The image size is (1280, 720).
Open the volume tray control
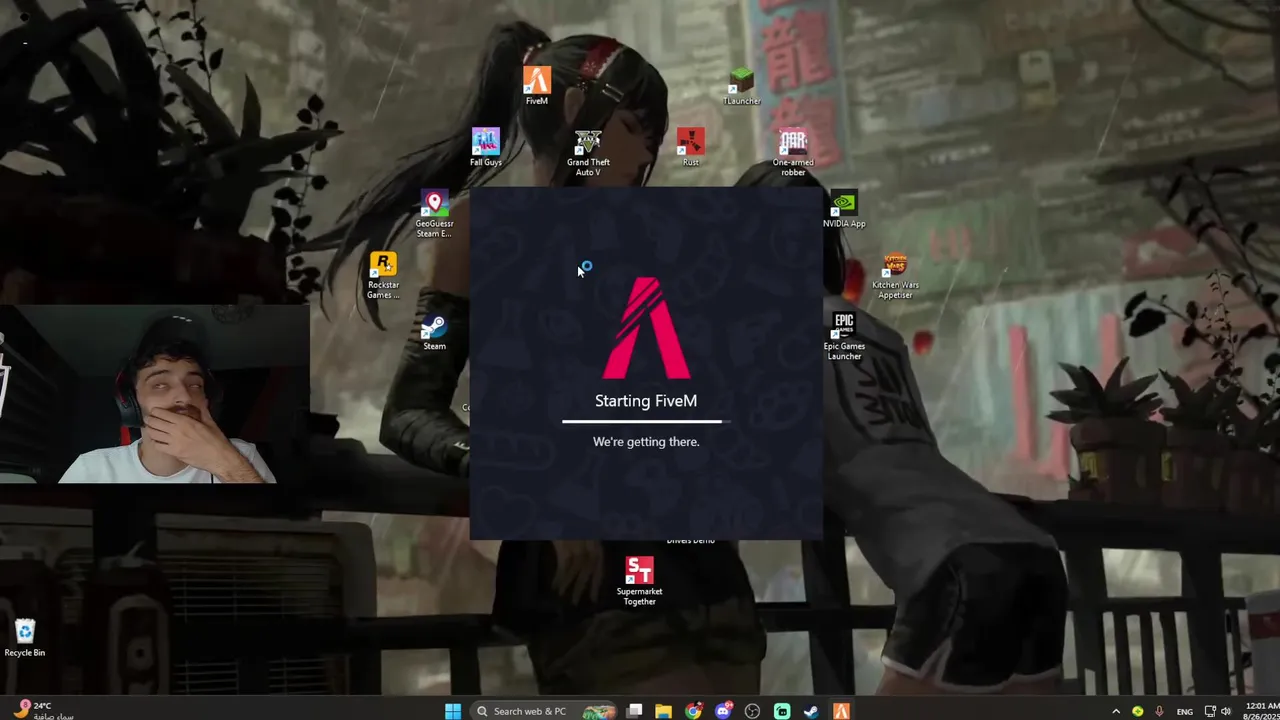(x=1226, y=711)
